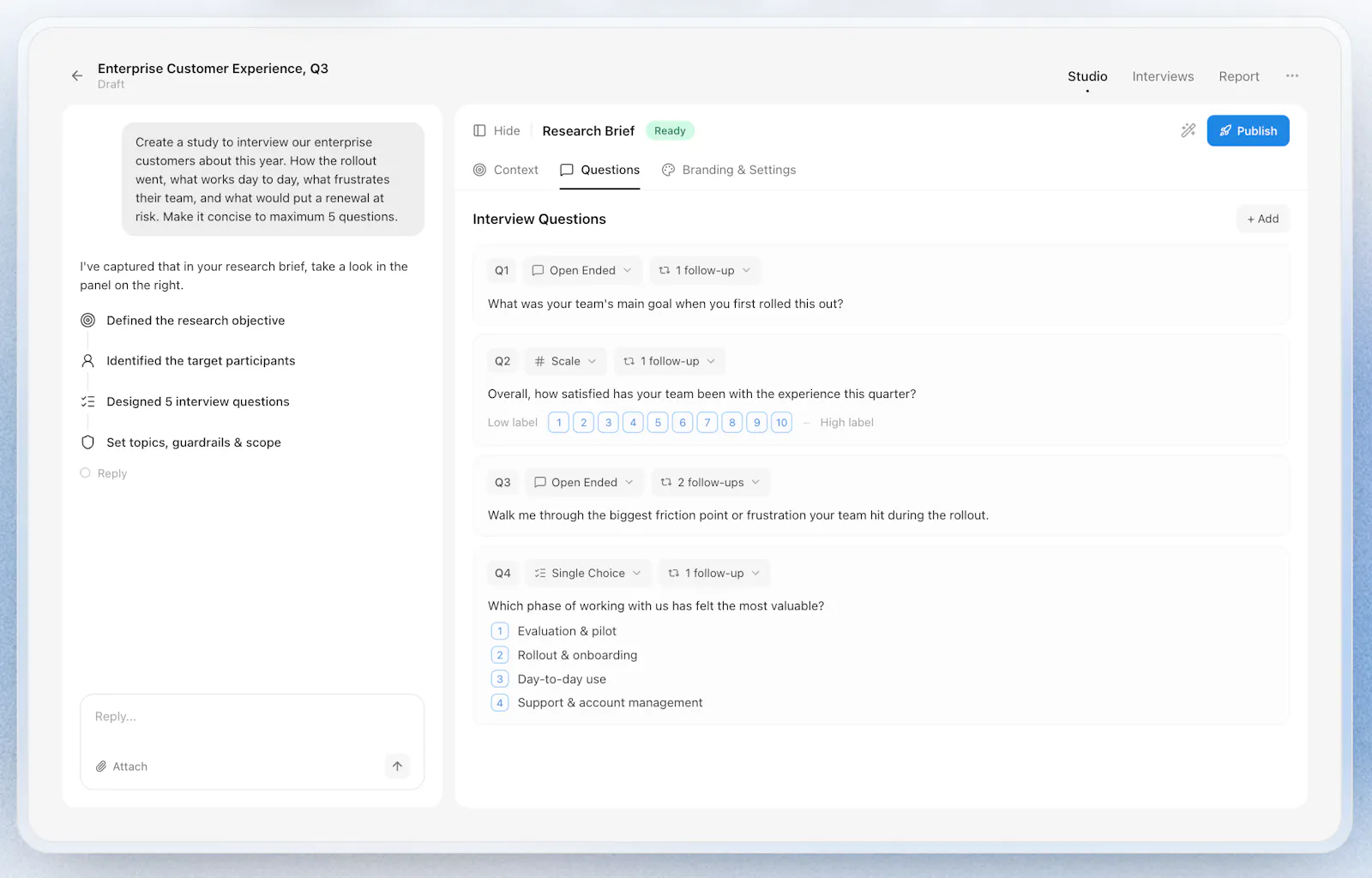Open Q2 Scale type dropdown
The image size is (1372, 878).
point(565,361)
